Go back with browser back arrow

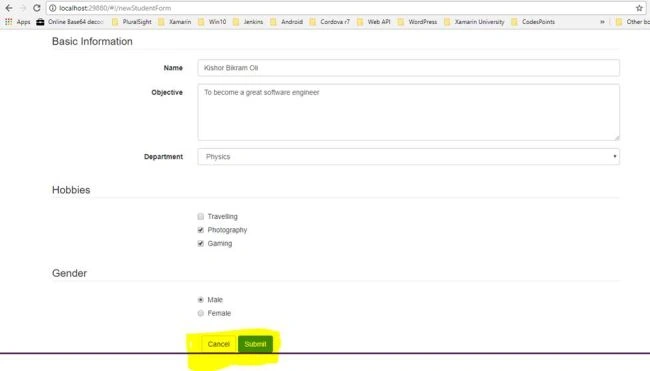point(9,8)
